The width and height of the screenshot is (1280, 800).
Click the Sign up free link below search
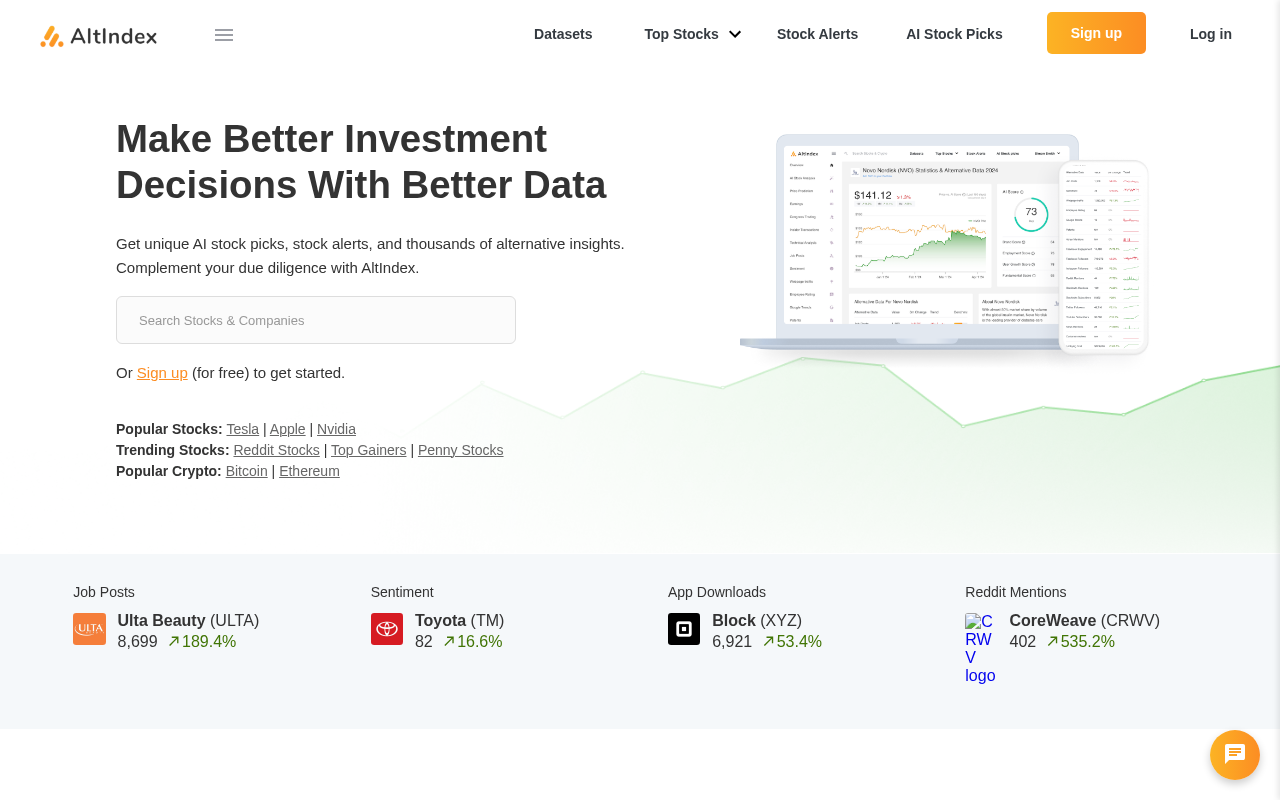[162, 372]
